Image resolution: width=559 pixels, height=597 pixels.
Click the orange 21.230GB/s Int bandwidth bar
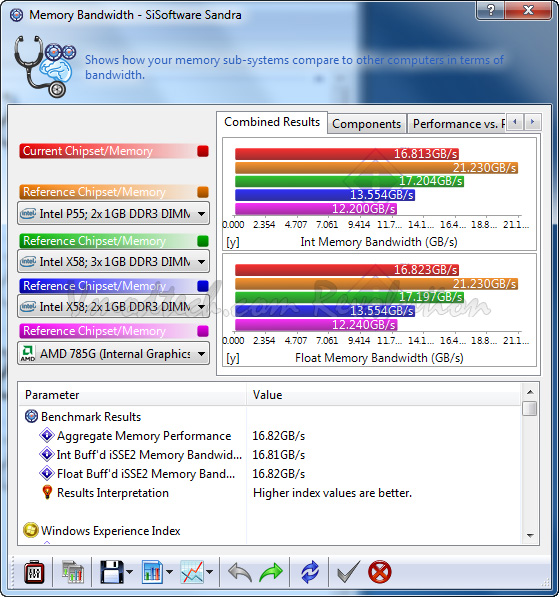point(377,168)
